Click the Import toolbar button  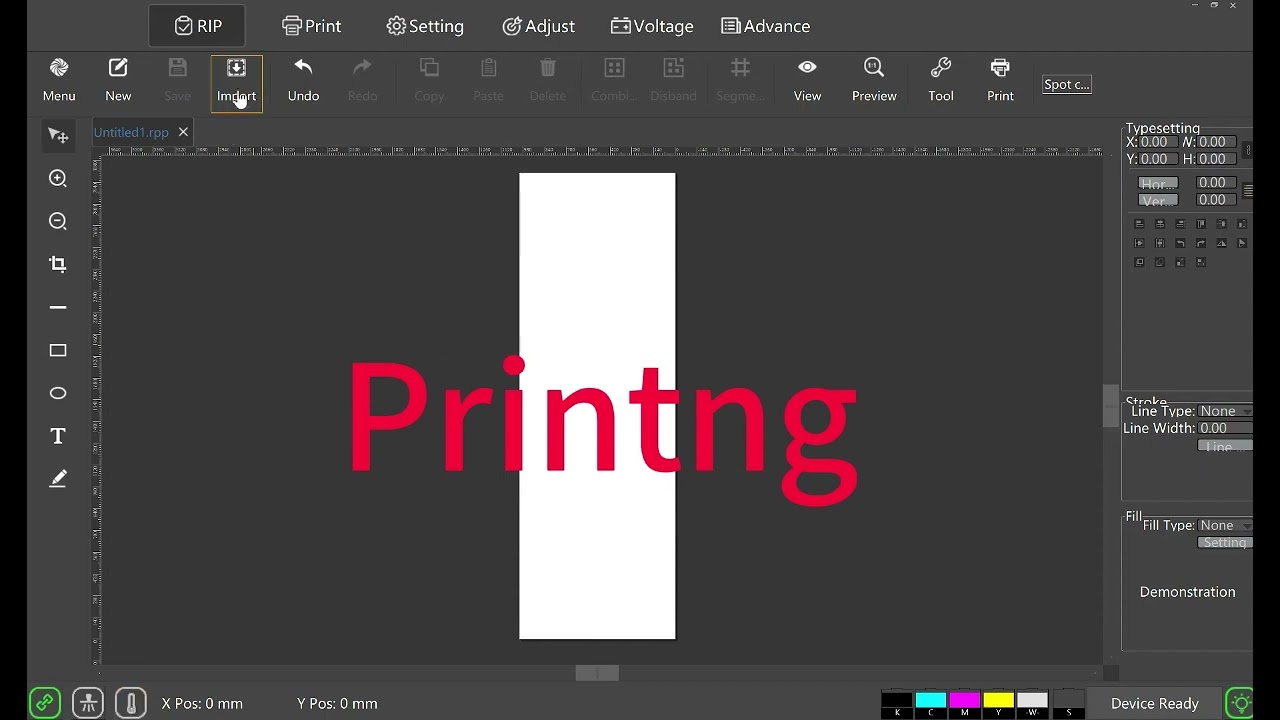click(x=237, y=83)
